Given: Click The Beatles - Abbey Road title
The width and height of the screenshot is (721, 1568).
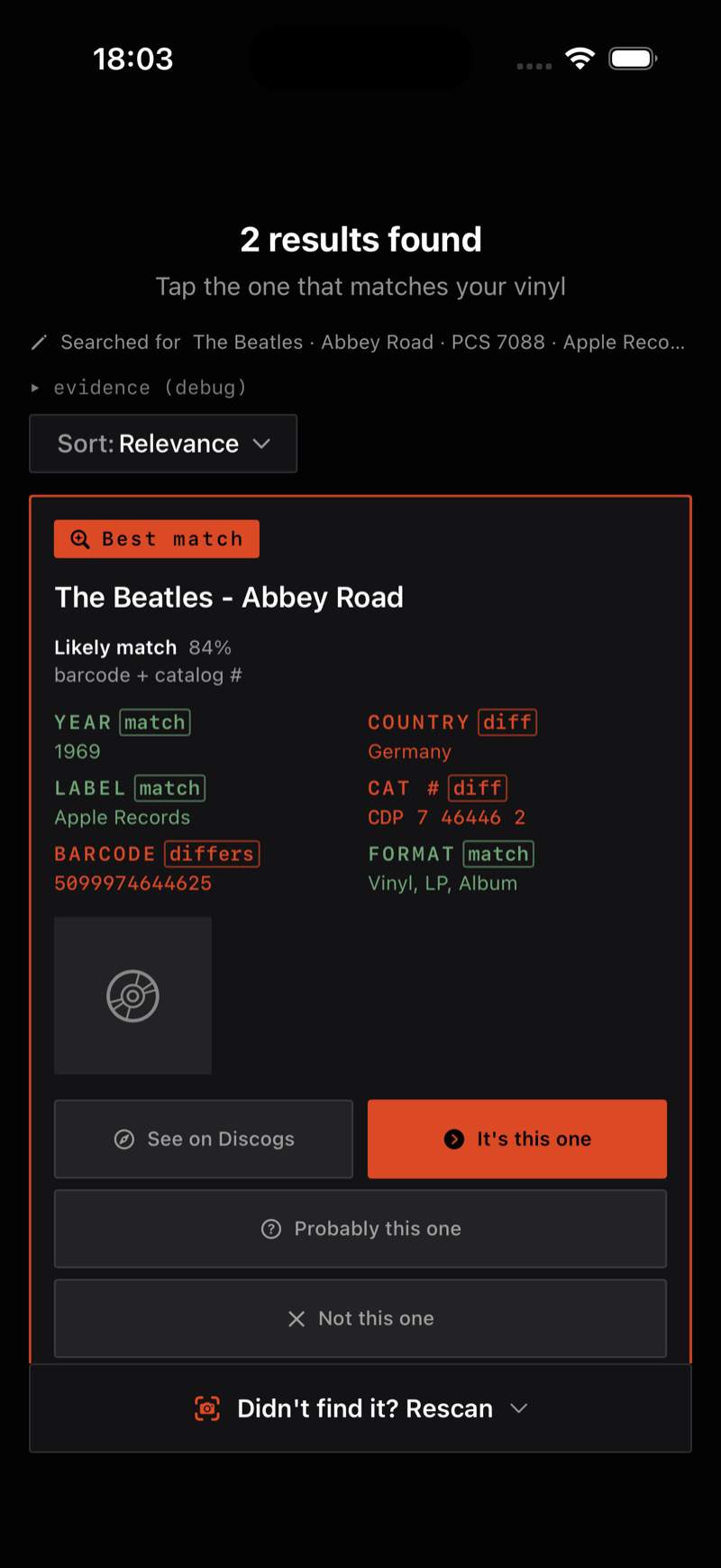Looking at the screenshot, I should coord(229,597).
